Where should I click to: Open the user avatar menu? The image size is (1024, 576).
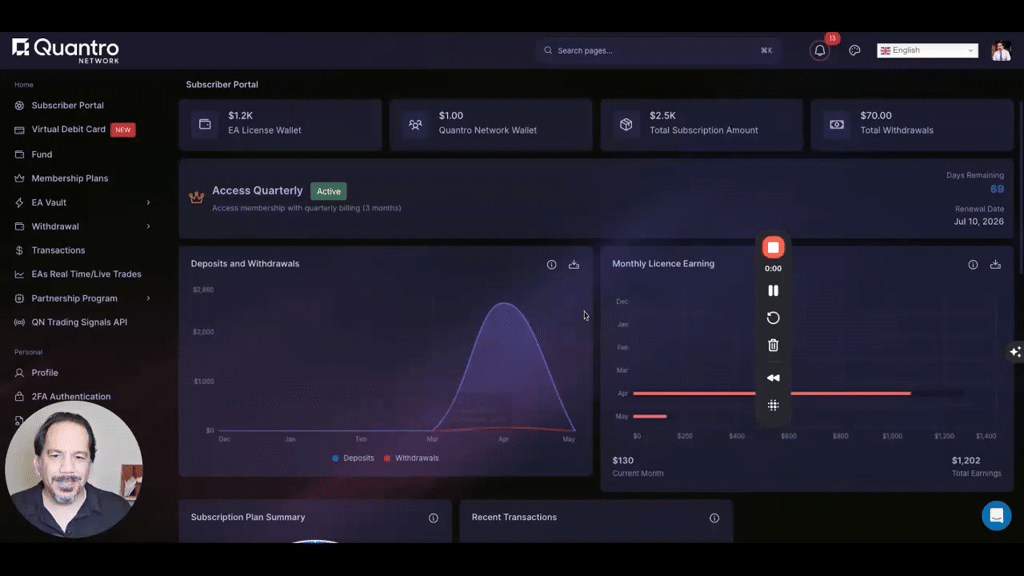1000,50
